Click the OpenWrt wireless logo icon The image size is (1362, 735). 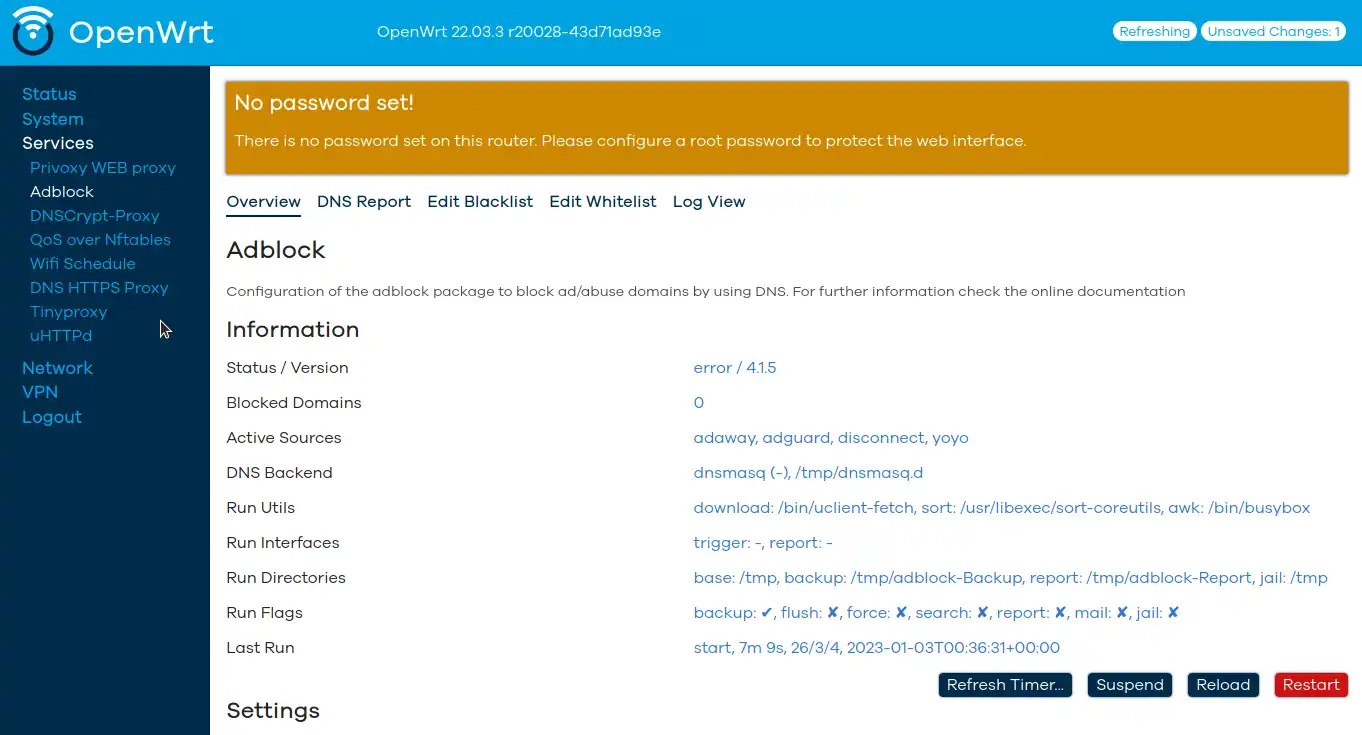pyautogui.click(x=31, y=31)
